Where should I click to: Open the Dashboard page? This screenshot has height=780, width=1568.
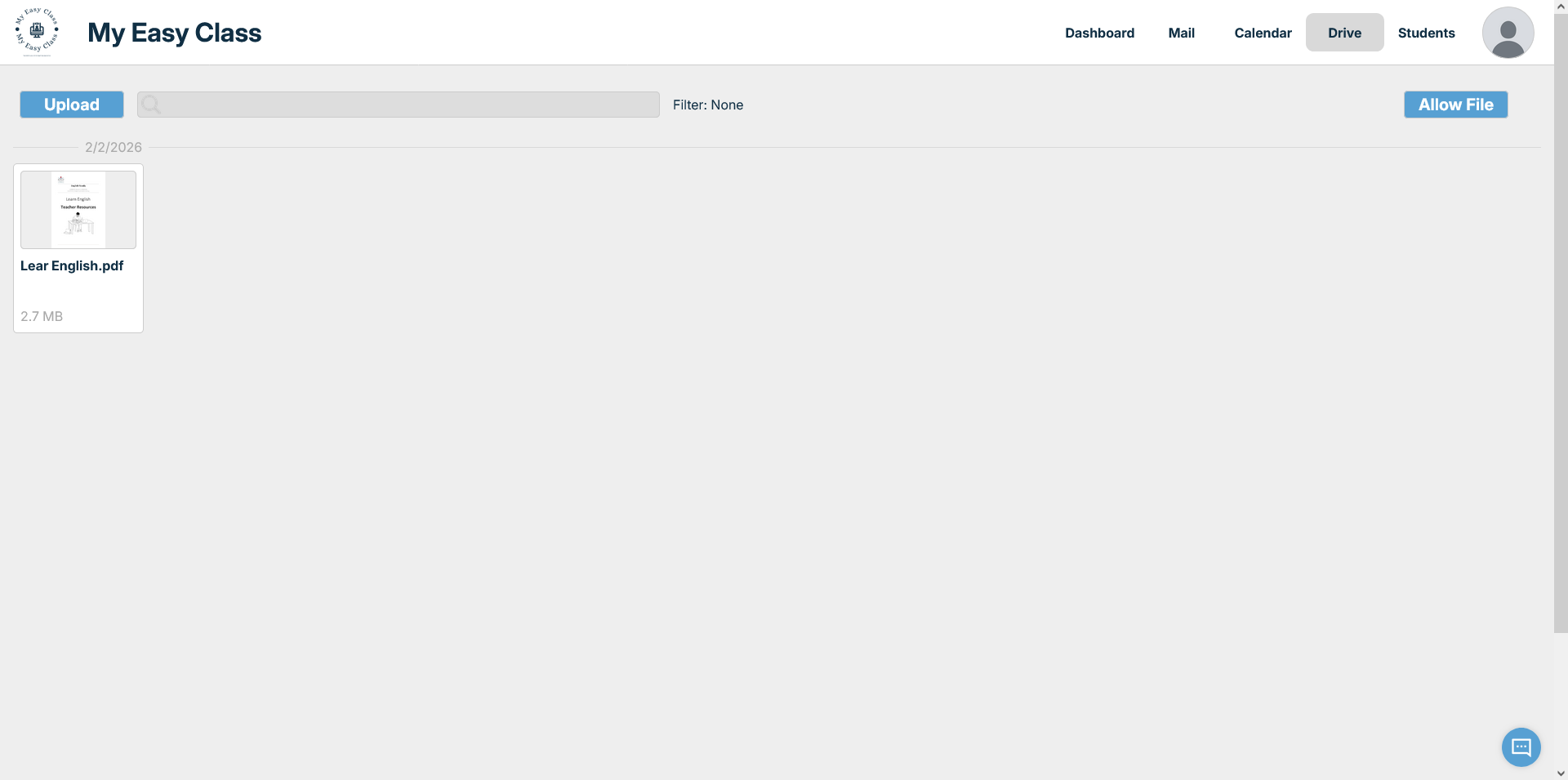(x=1099, y=33)
